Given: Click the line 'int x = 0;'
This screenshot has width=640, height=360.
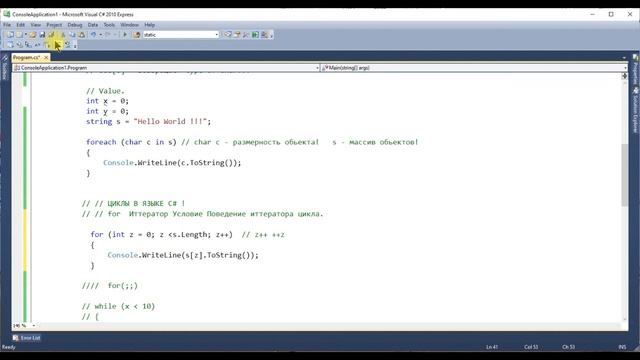Looking at the screenshot, I should [107, 101].
